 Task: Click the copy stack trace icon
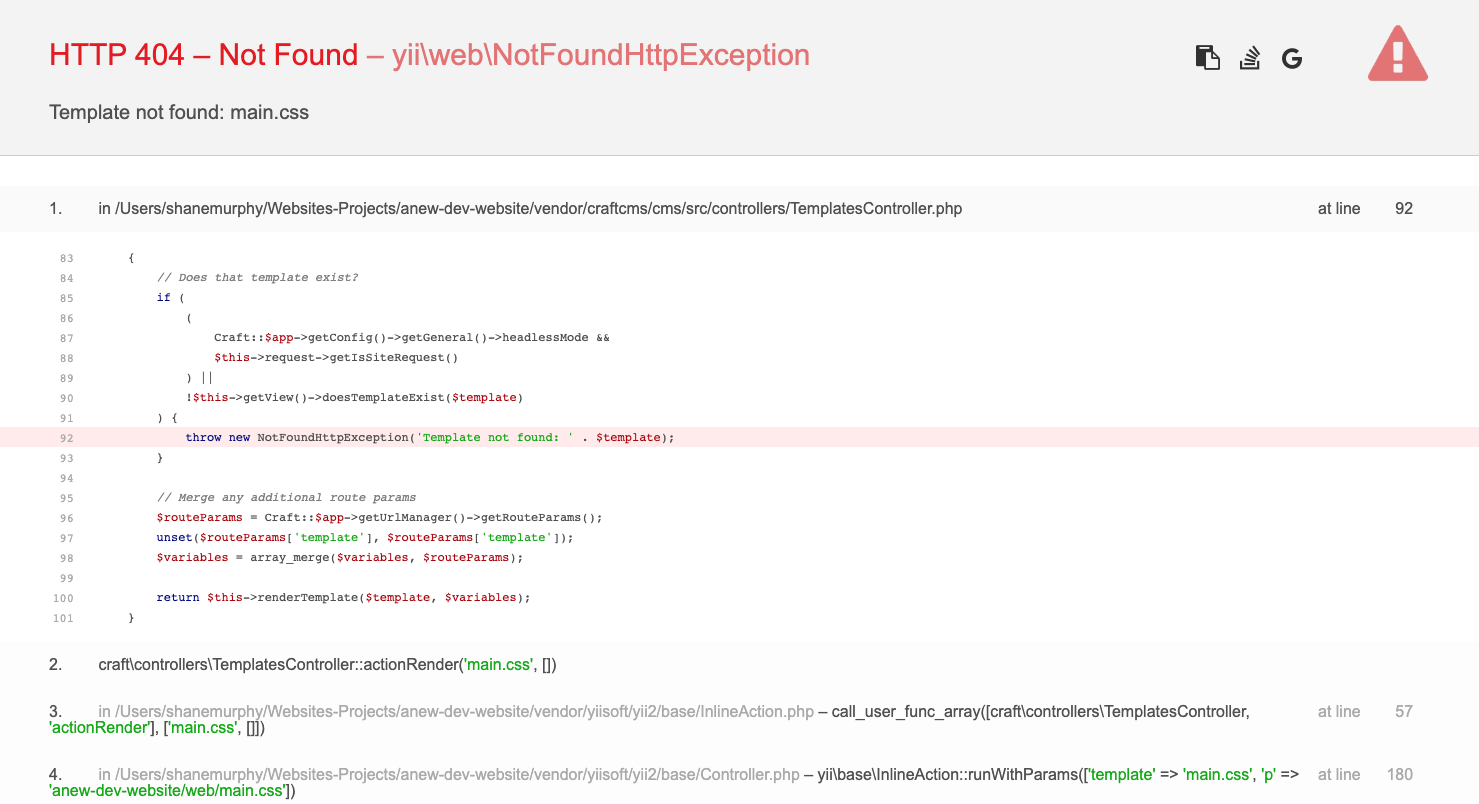click(1207, 58)
